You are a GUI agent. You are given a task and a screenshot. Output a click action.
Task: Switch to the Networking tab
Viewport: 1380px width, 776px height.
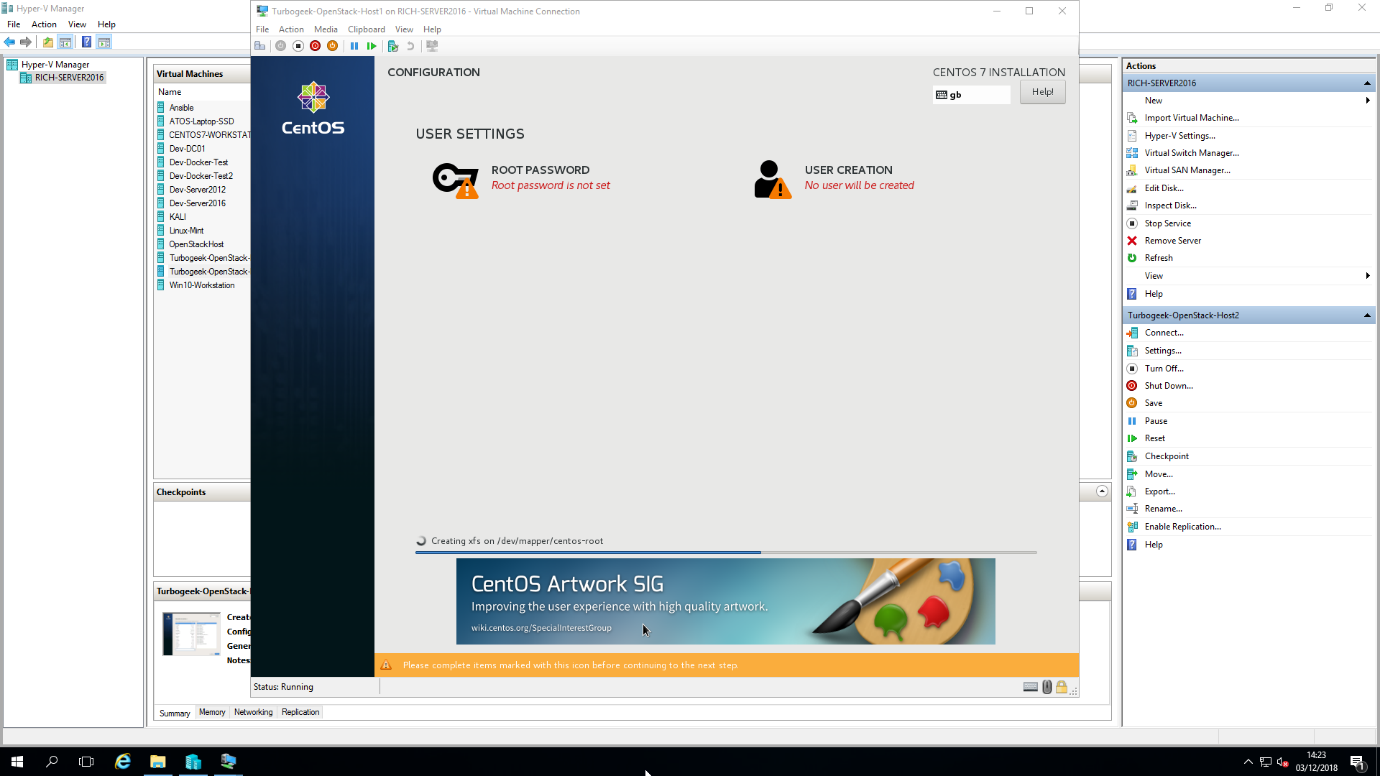[253, 712]
